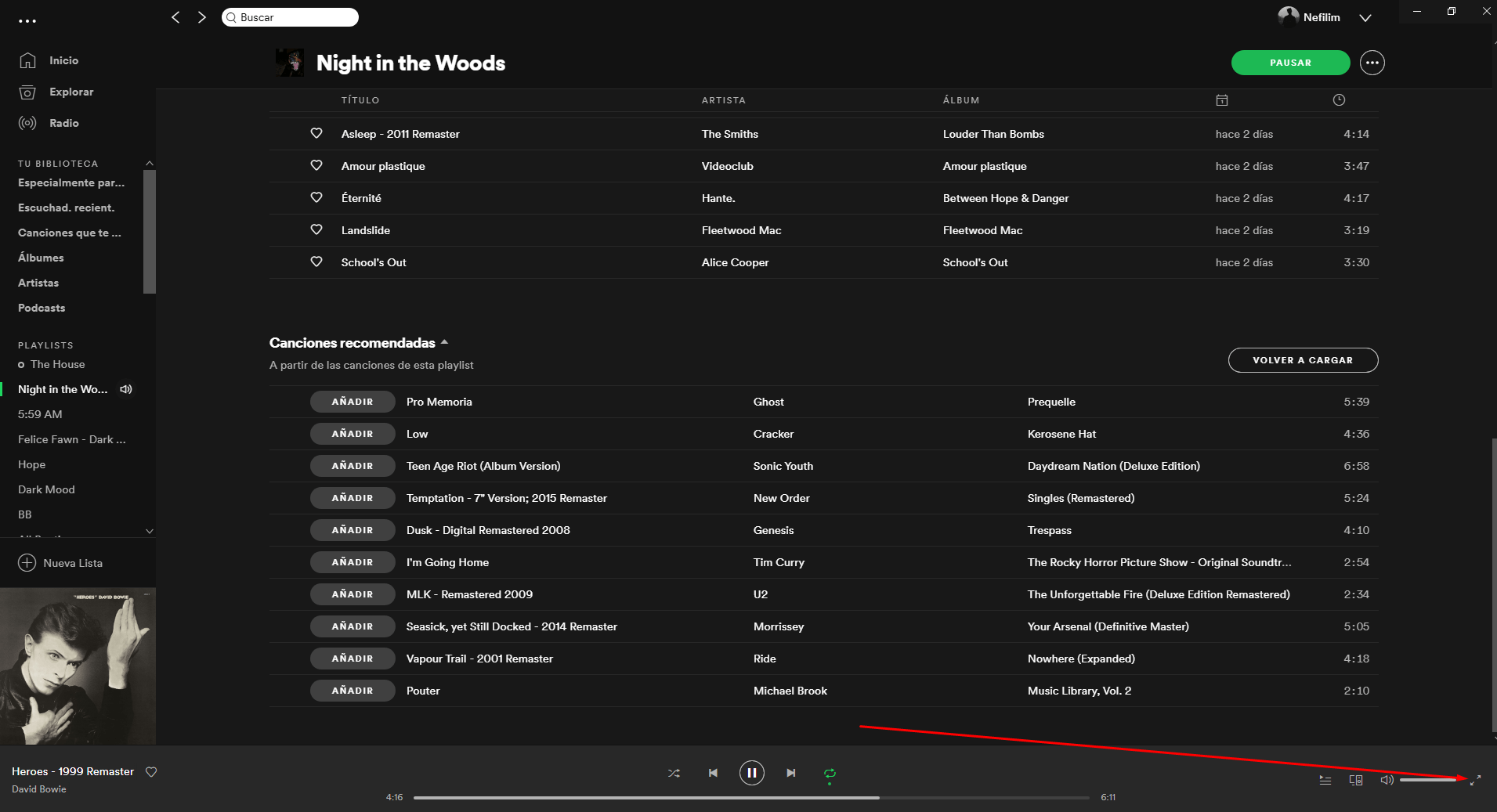Click the VOLVER A CARGAR button
The width and height of the screenshot is (1497, 812).
[x=1303, y=360]
